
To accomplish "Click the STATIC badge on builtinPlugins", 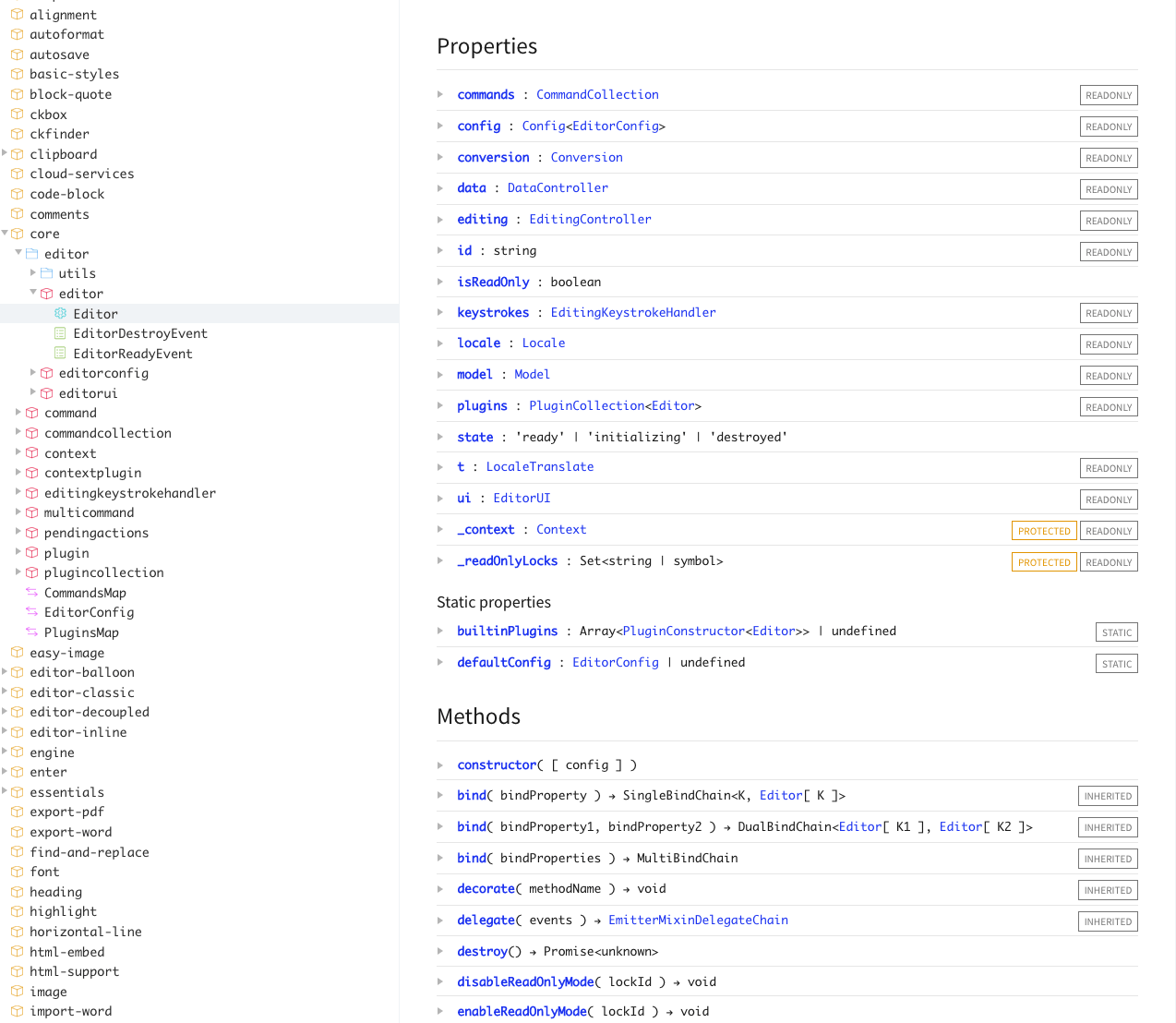I will 1117,632.
